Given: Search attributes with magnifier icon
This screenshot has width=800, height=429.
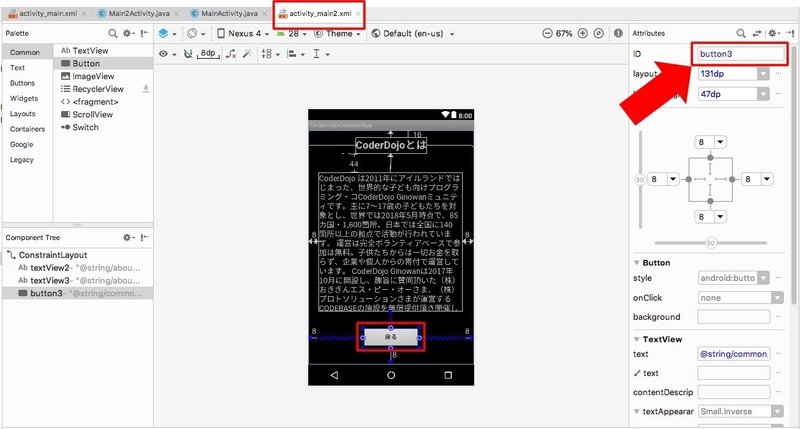Looking at the screenshot, I should pyautogui.click(x=741, y=33).
